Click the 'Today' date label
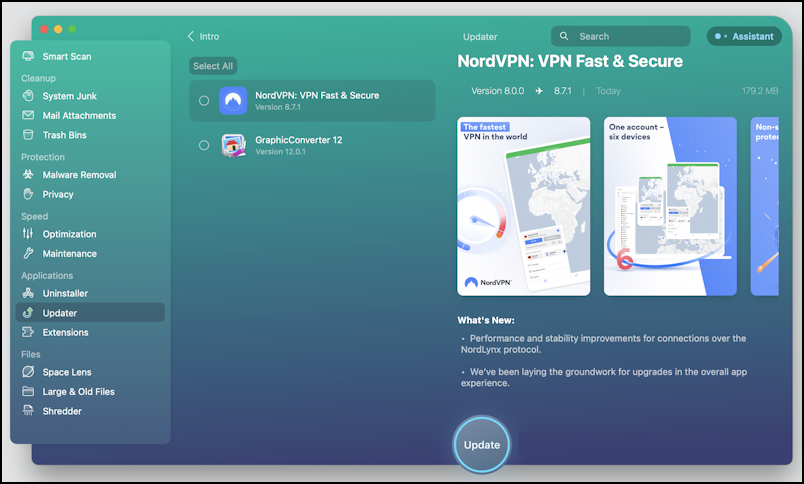Viewport: 804px width, 484px height. tap(608, 91)
